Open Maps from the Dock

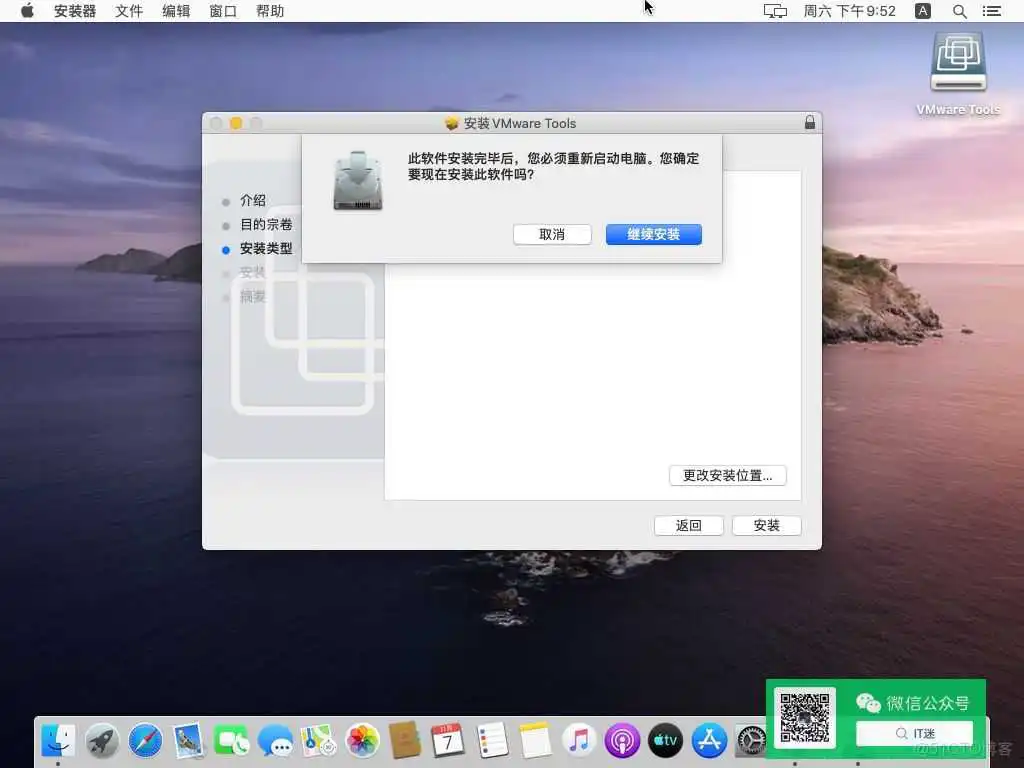pos(318,740)
